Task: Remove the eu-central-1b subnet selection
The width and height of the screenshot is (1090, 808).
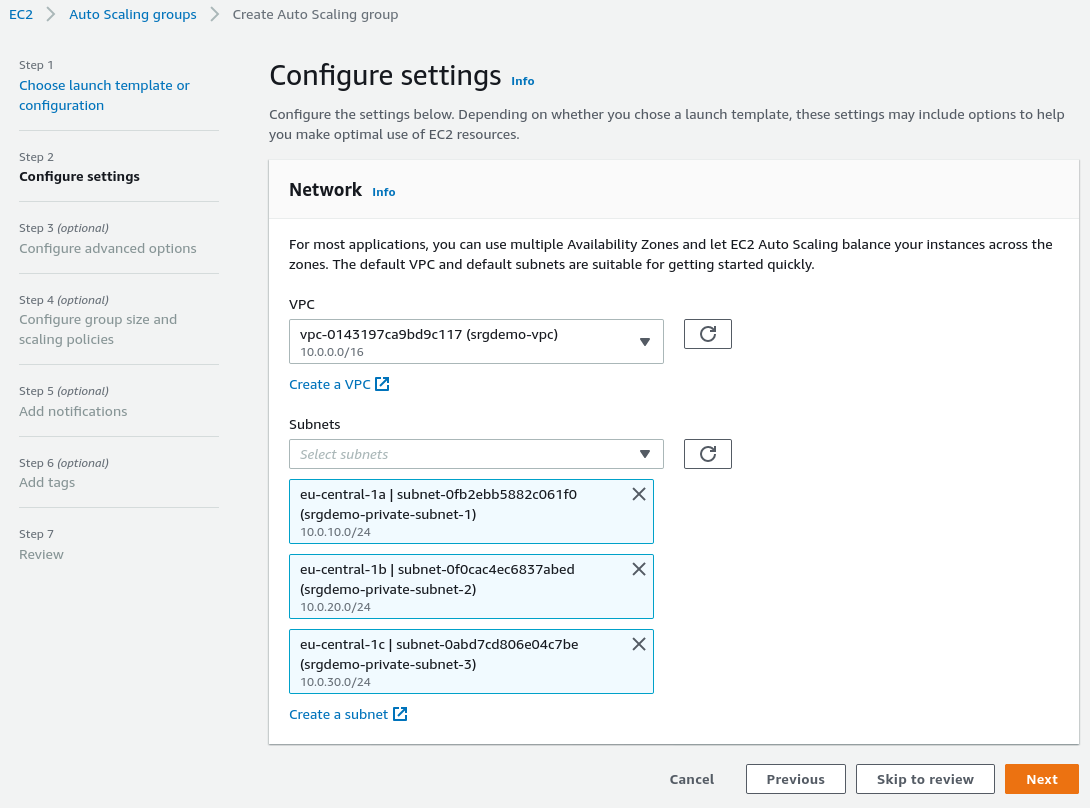Action: [639, 569]
